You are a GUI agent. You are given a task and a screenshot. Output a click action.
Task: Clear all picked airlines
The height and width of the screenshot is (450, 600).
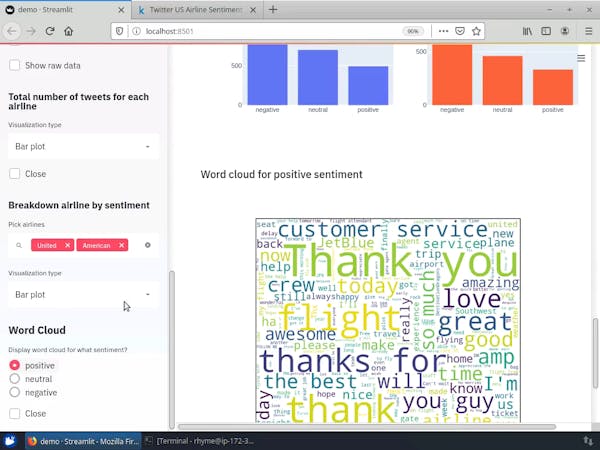[148, 245]
